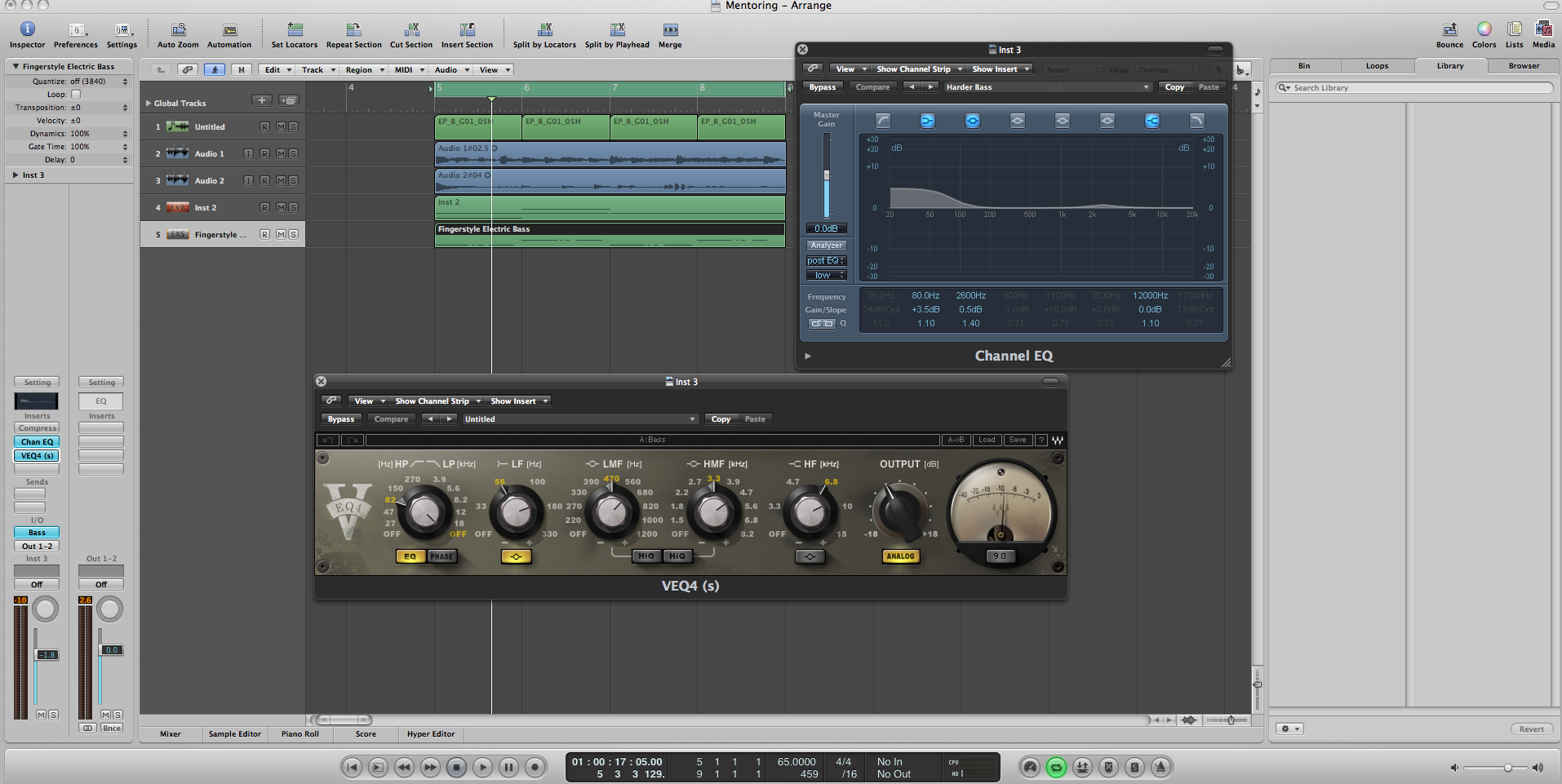Select the Channel EQ low-pass band icon

point(1196,121)
